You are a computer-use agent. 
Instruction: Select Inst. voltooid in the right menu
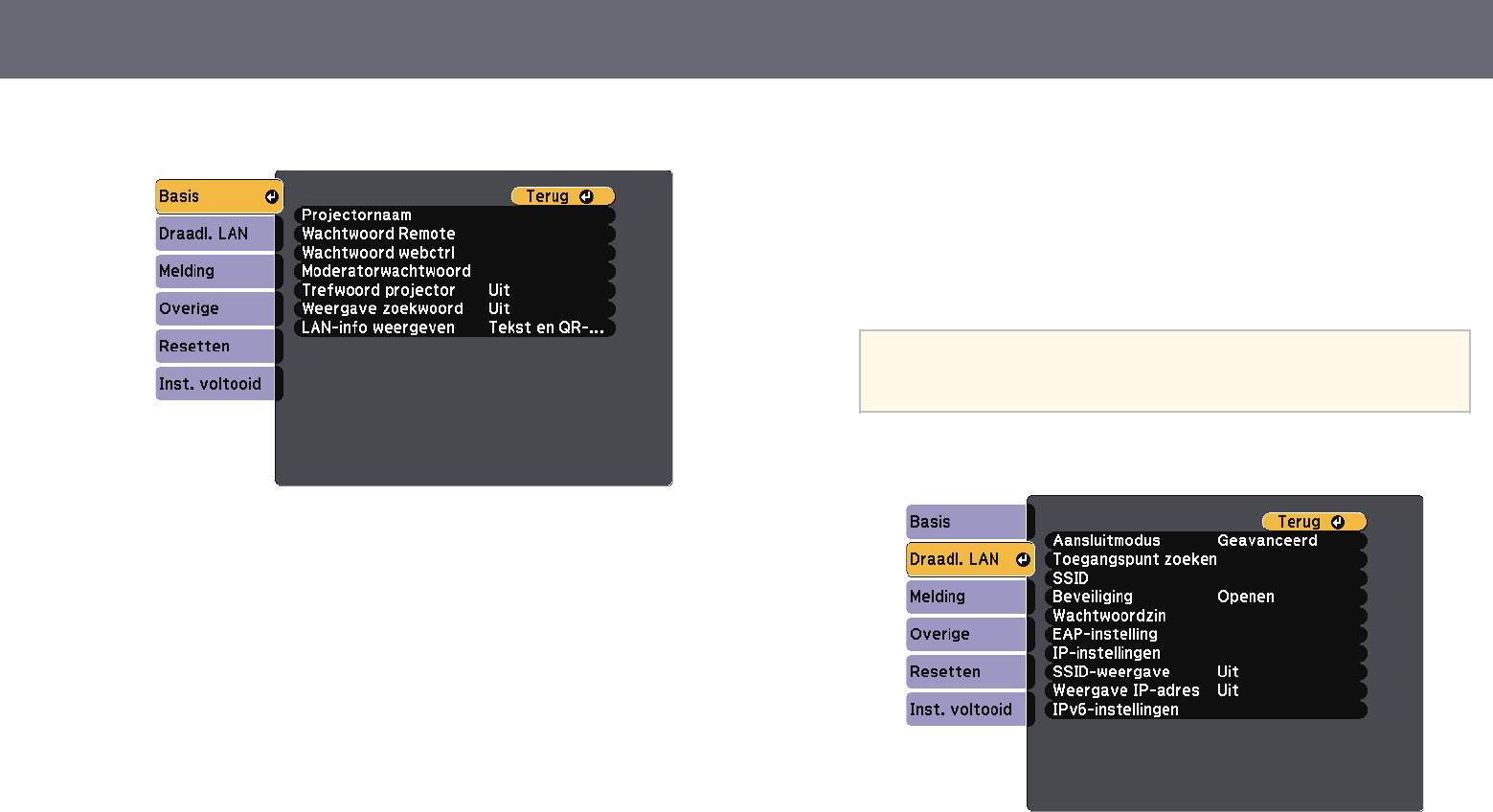click(x=965, y=710)
